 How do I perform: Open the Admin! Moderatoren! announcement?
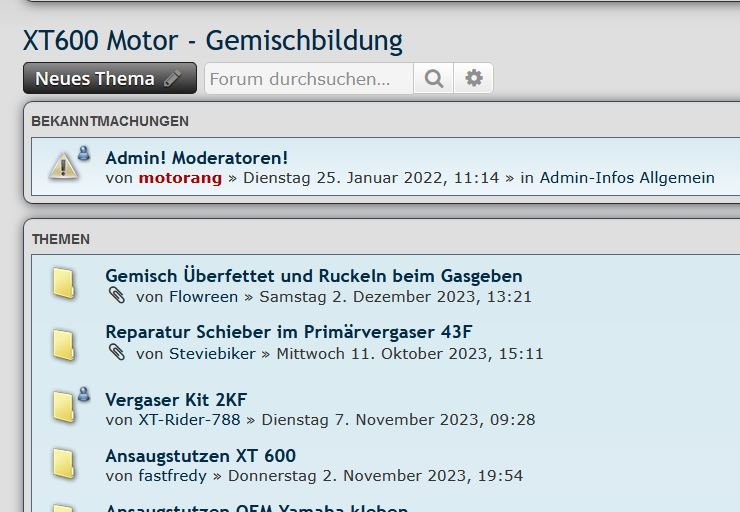(196, 157)
